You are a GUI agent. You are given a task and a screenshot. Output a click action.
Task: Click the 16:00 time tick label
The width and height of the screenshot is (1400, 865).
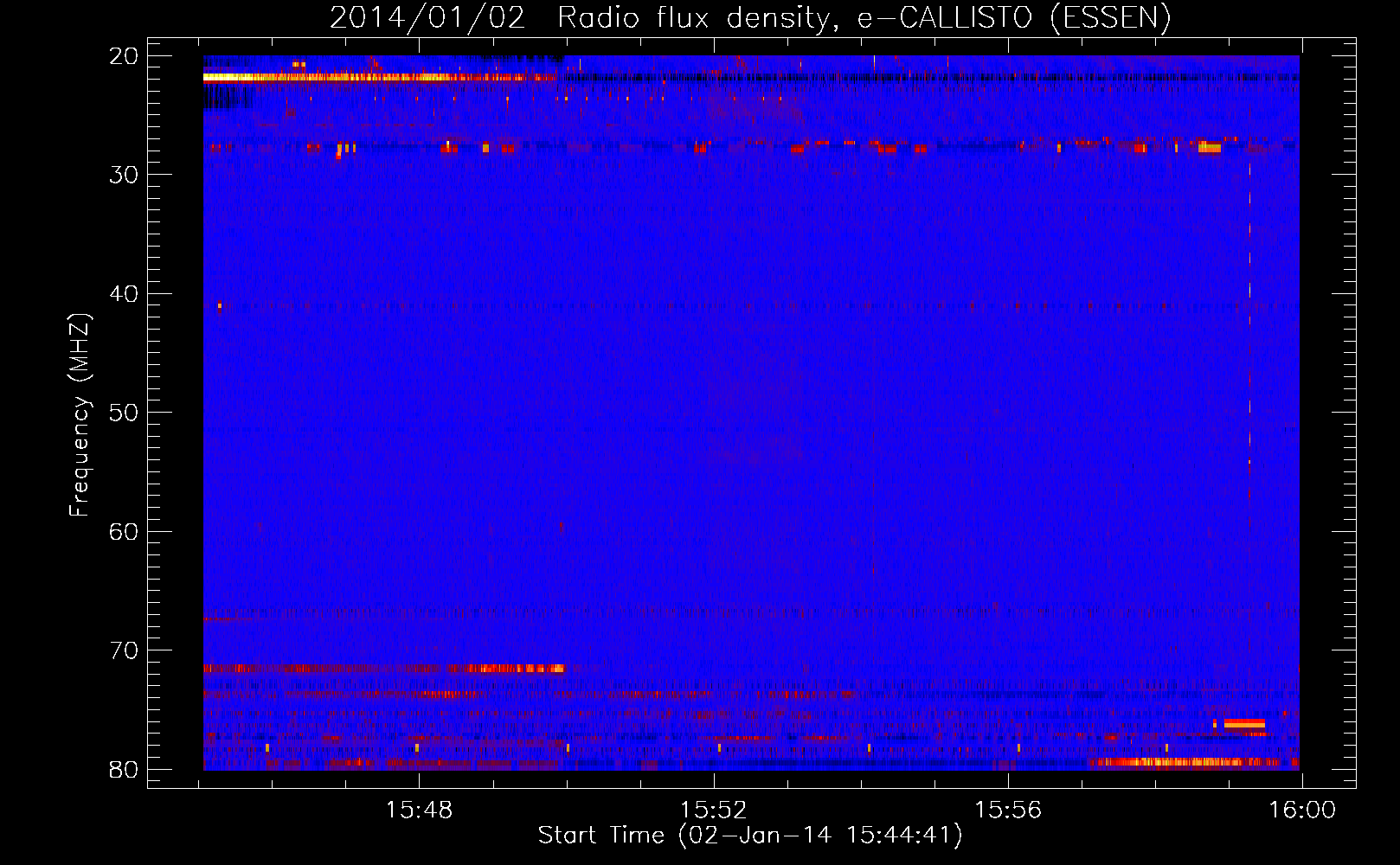click(x=1302, y=811)
